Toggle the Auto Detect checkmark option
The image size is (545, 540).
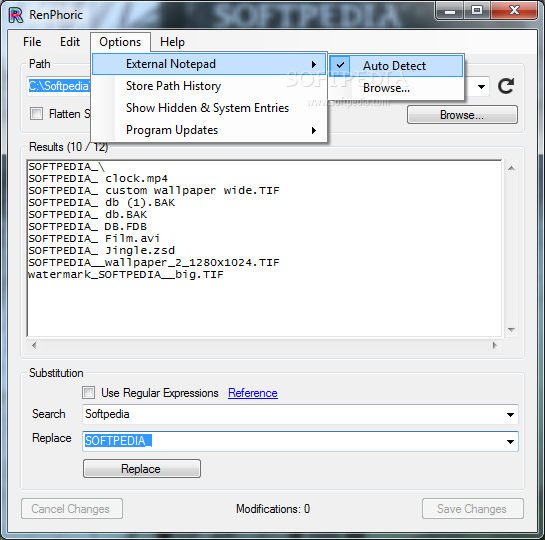point(396,66)
